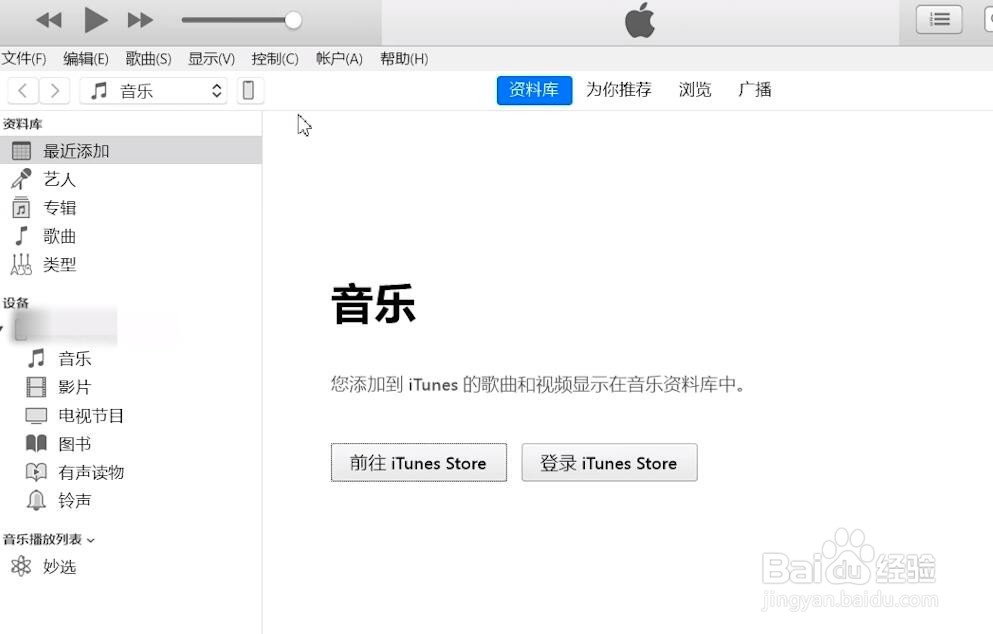Go back with the left arrow button
The image size is (993, 634).
click(x=23, y=91)
